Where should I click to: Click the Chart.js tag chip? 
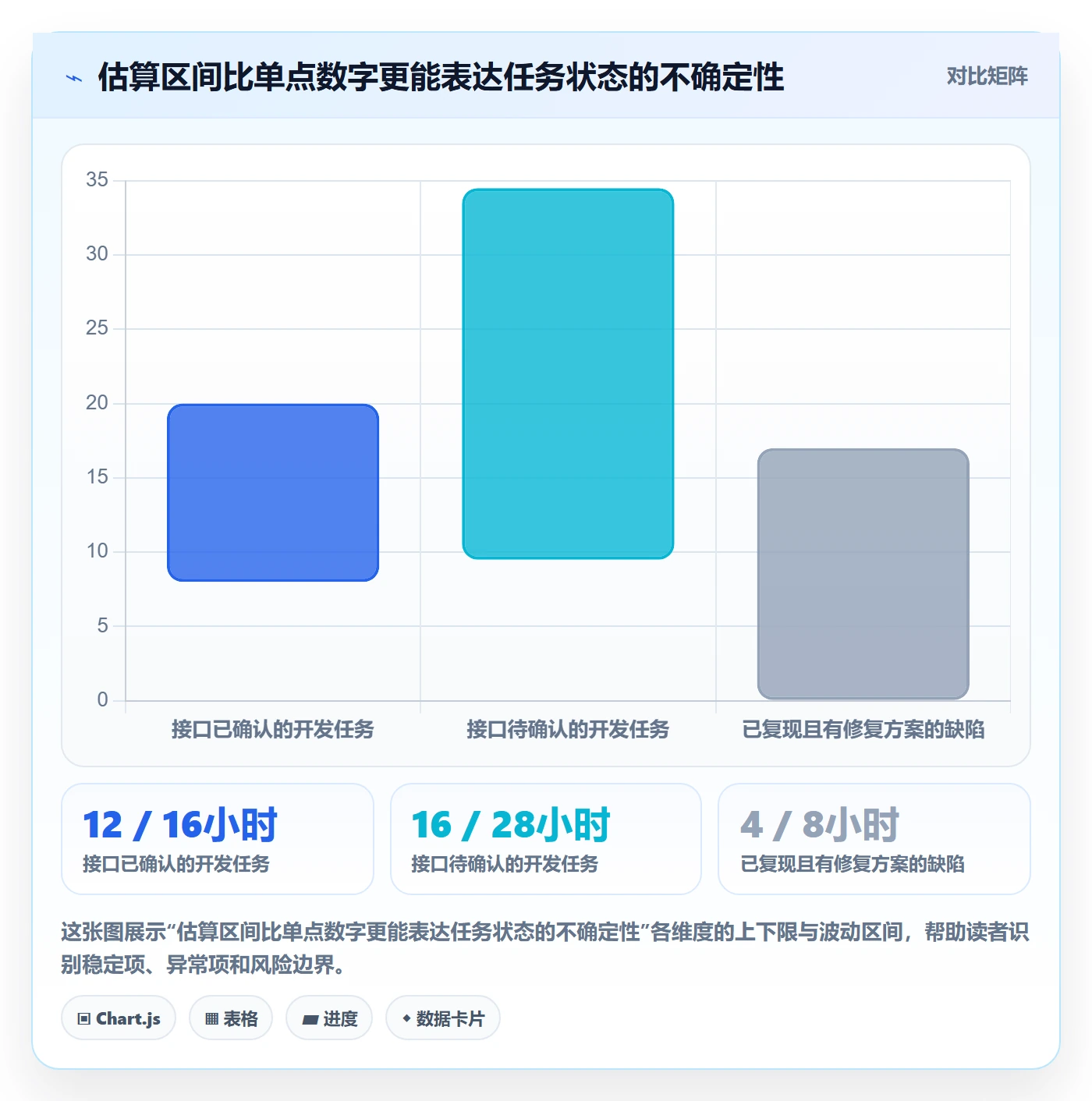point(119,1018)
